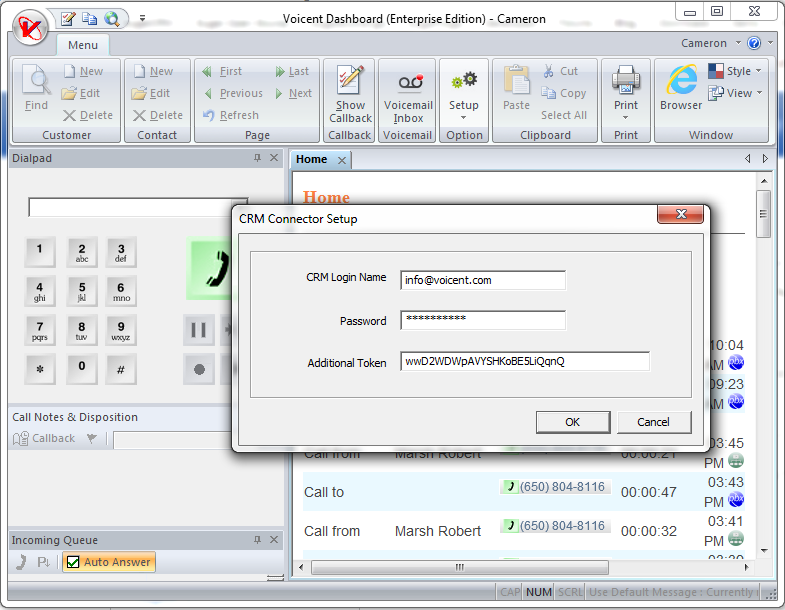The height and width of the screenshot is (610, 785).
Task: Go to the First page
Action: 222,71
